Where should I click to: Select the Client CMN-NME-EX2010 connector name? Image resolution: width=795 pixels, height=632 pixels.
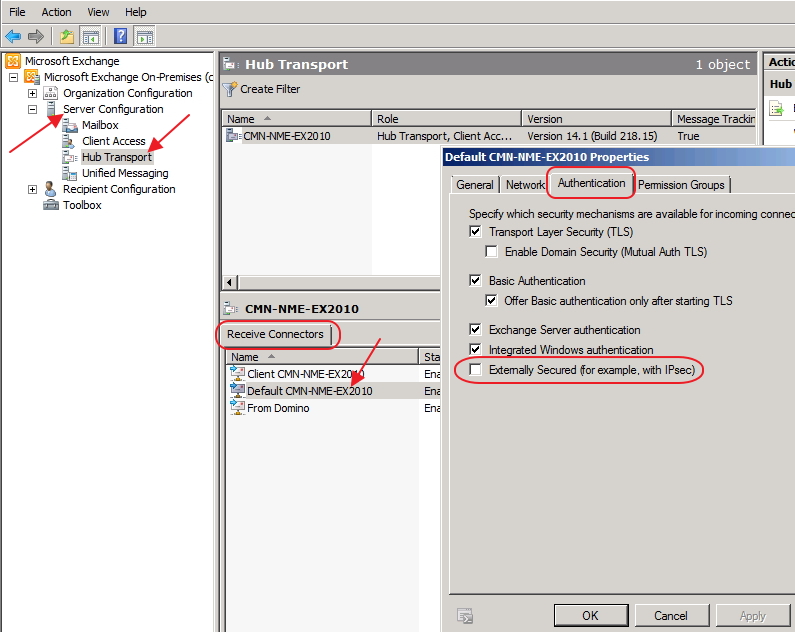(305, 374)
